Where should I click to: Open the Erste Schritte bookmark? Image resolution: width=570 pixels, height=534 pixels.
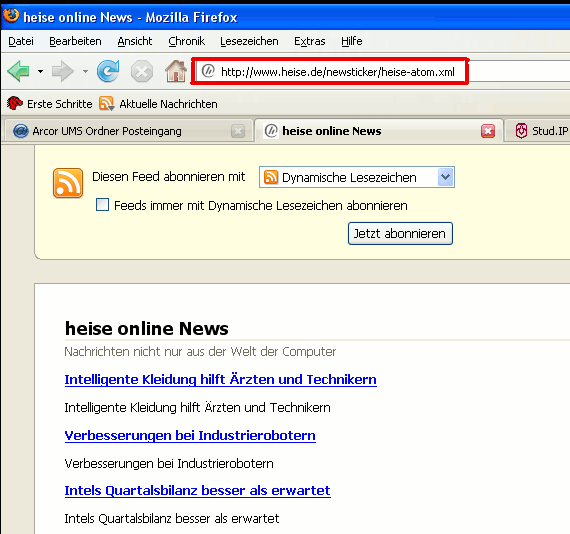pos(49,104)
